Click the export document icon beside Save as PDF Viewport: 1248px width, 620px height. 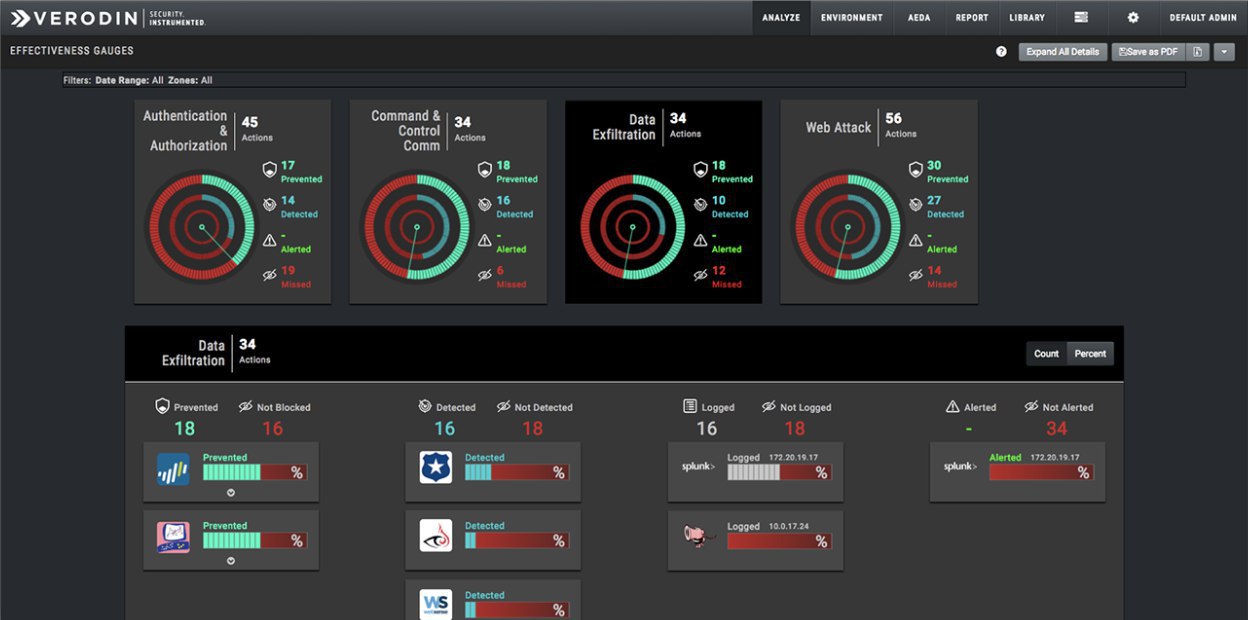1198,52
